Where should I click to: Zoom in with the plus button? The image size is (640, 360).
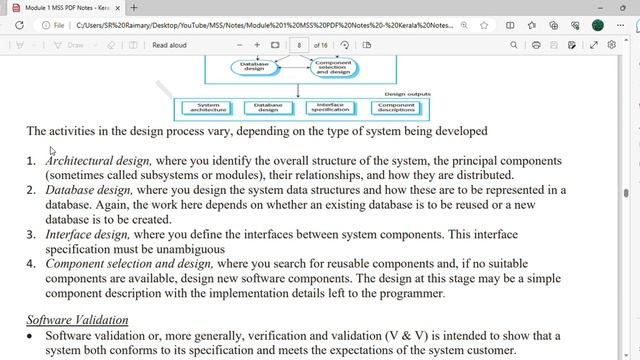click(x=257, y=45)
